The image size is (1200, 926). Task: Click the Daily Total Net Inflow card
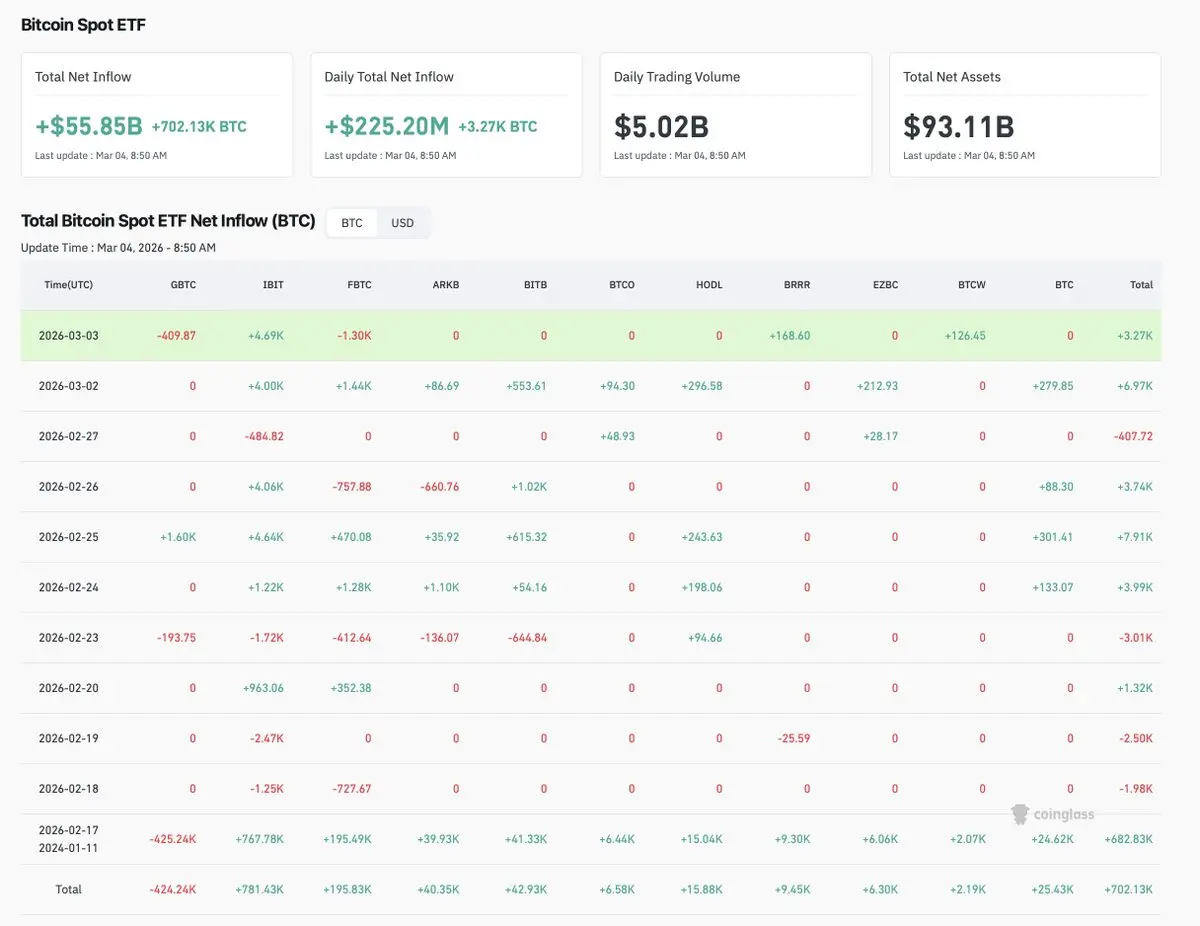(x=446, y=115)
